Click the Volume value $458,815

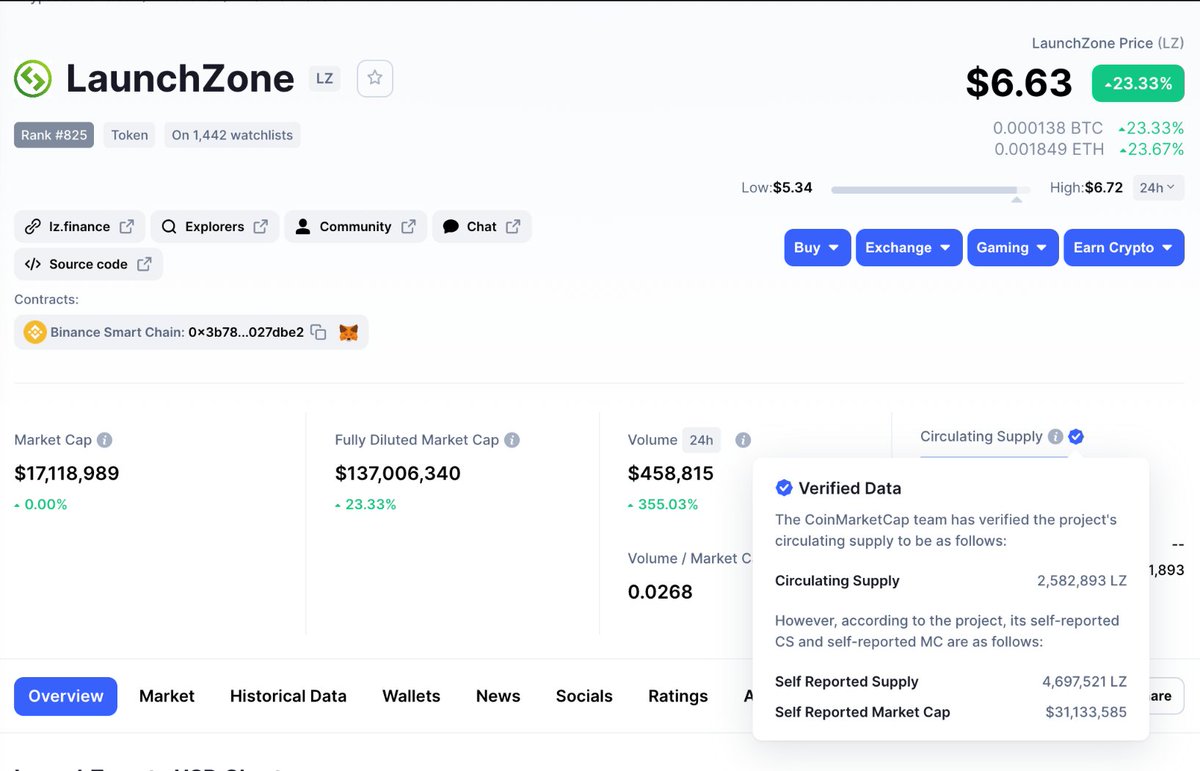[671, 473]
